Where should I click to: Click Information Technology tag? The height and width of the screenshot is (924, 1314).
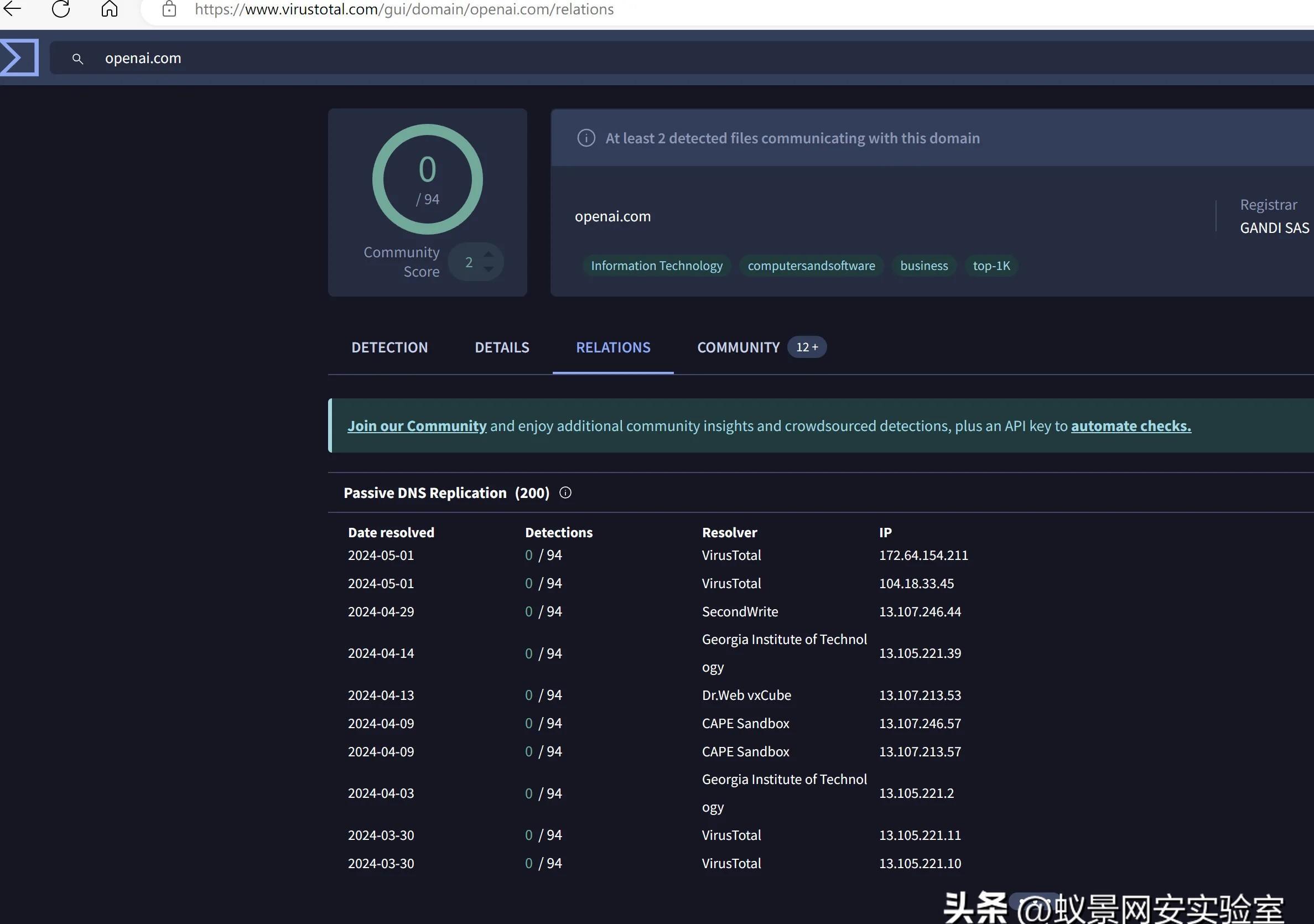tap(656, 266)
